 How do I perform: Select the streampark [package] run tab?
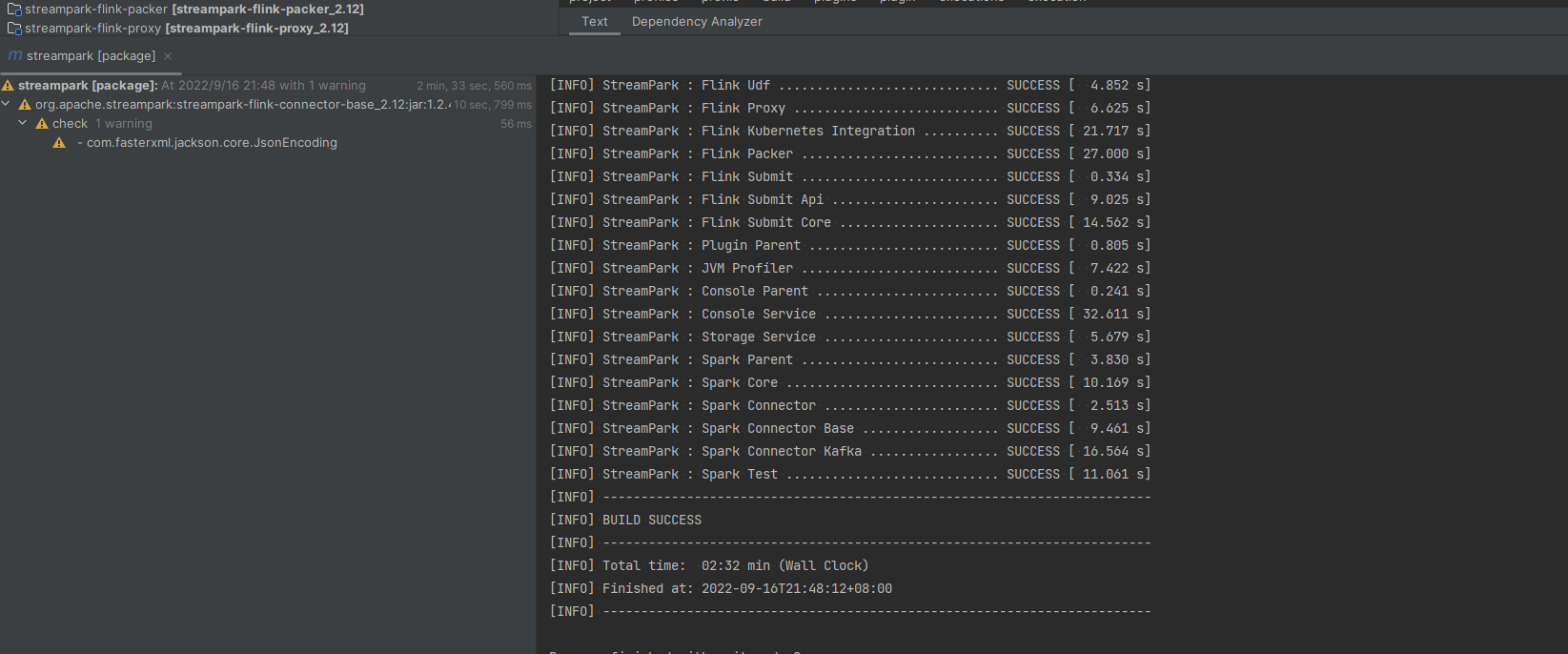click(x=91, y=56)
